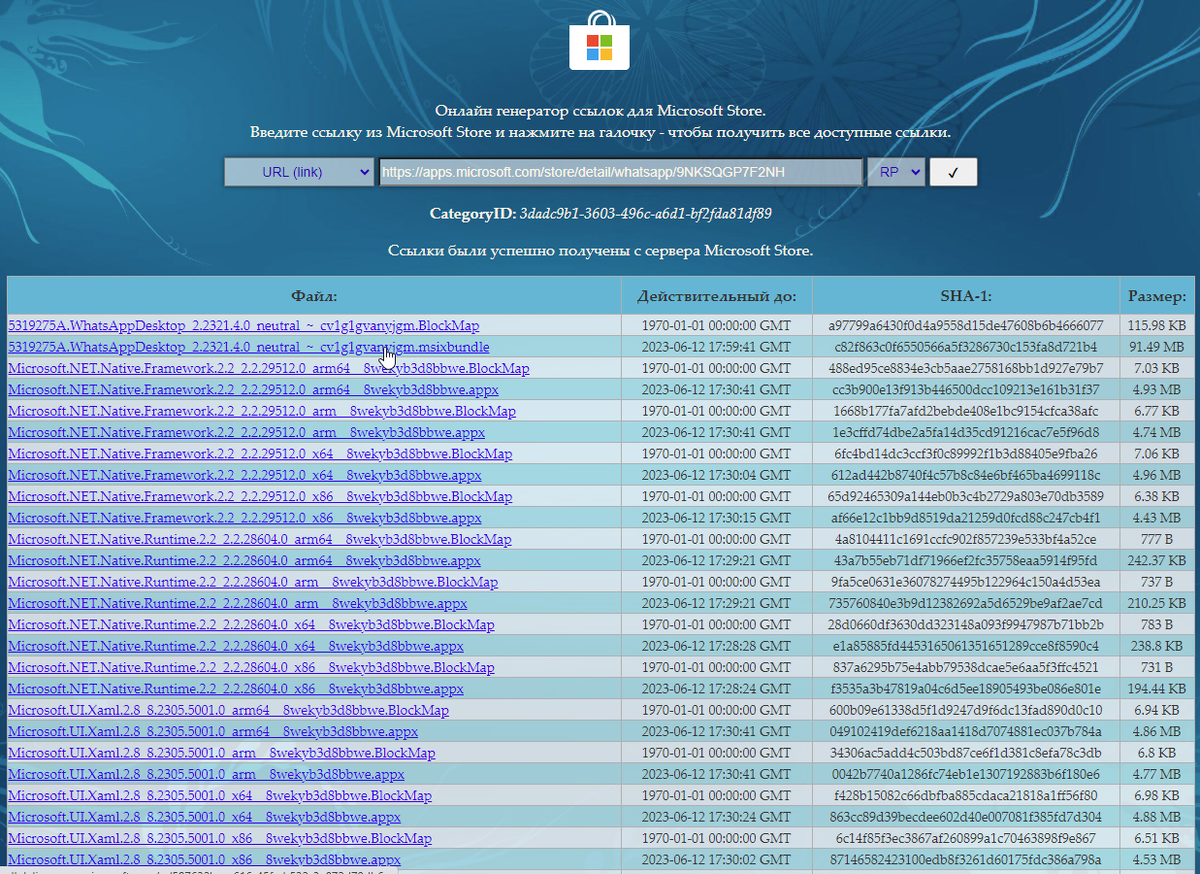Select SHA-1 hash a97799a6430f0d4a9558d15de47608b6b4666077
1200x874 pixels.
[966, 326]
